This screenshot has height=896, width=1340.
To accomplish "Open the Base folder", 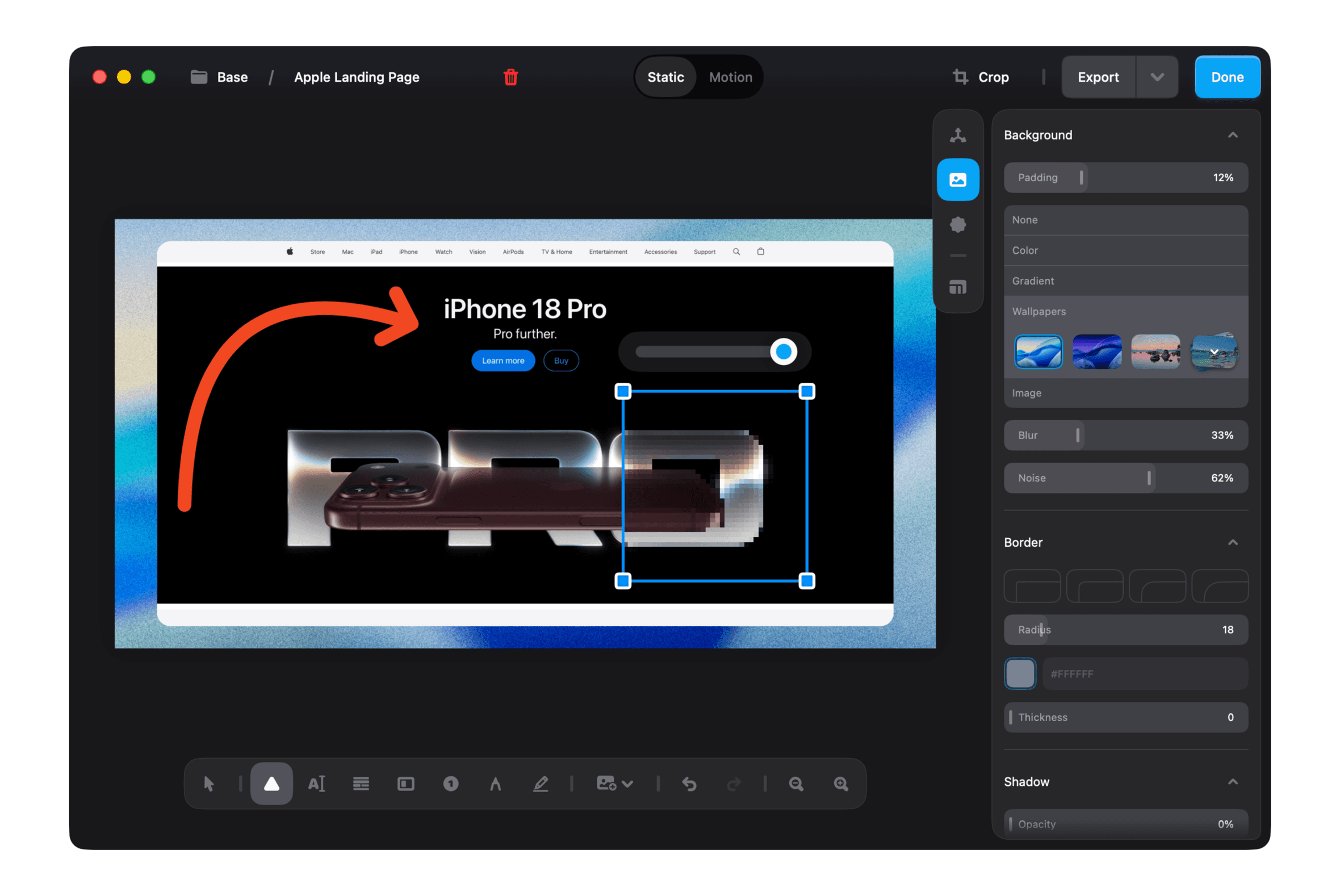I will tap(219, 77).
